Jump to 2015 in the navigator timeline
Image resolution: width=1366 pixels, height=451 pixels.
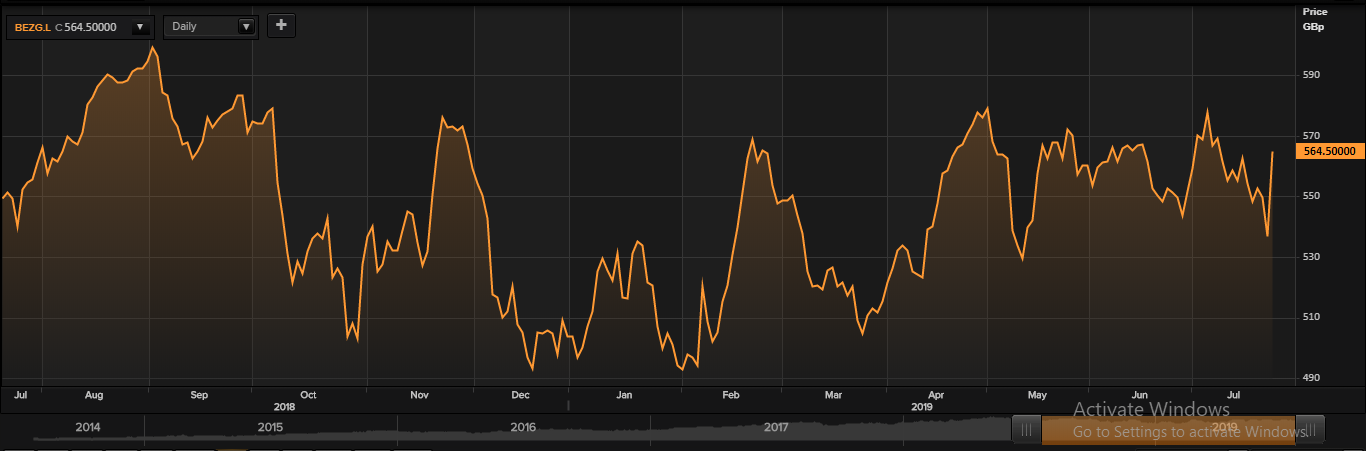coord(270,427)
